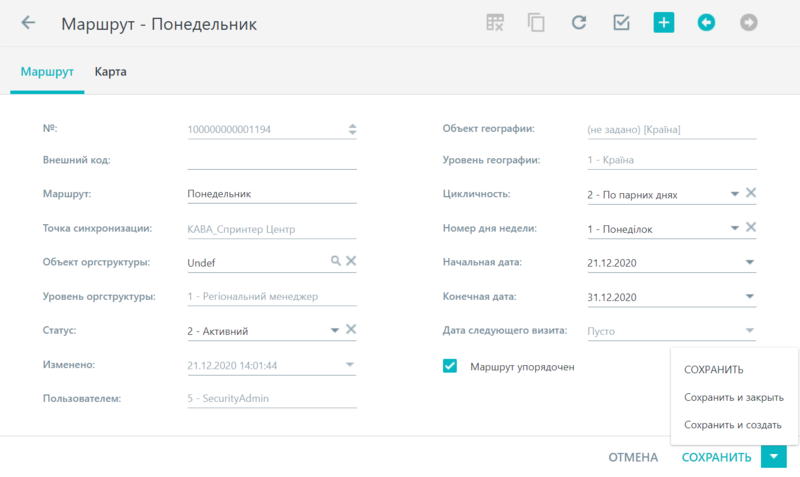The width and height of the screenshot is (800, 477).
Task: Click the Маршрут упорядочен label text
Action: 522,367
